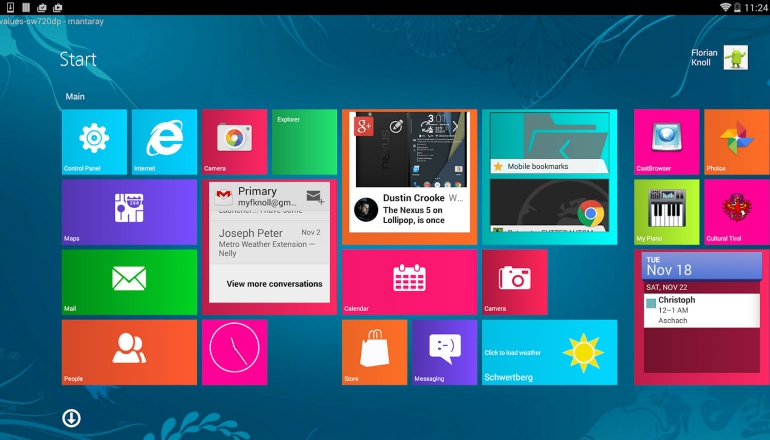The height and width of the screenshot is (440, 770).
Task: Click View more conversations
Action: 274,284
